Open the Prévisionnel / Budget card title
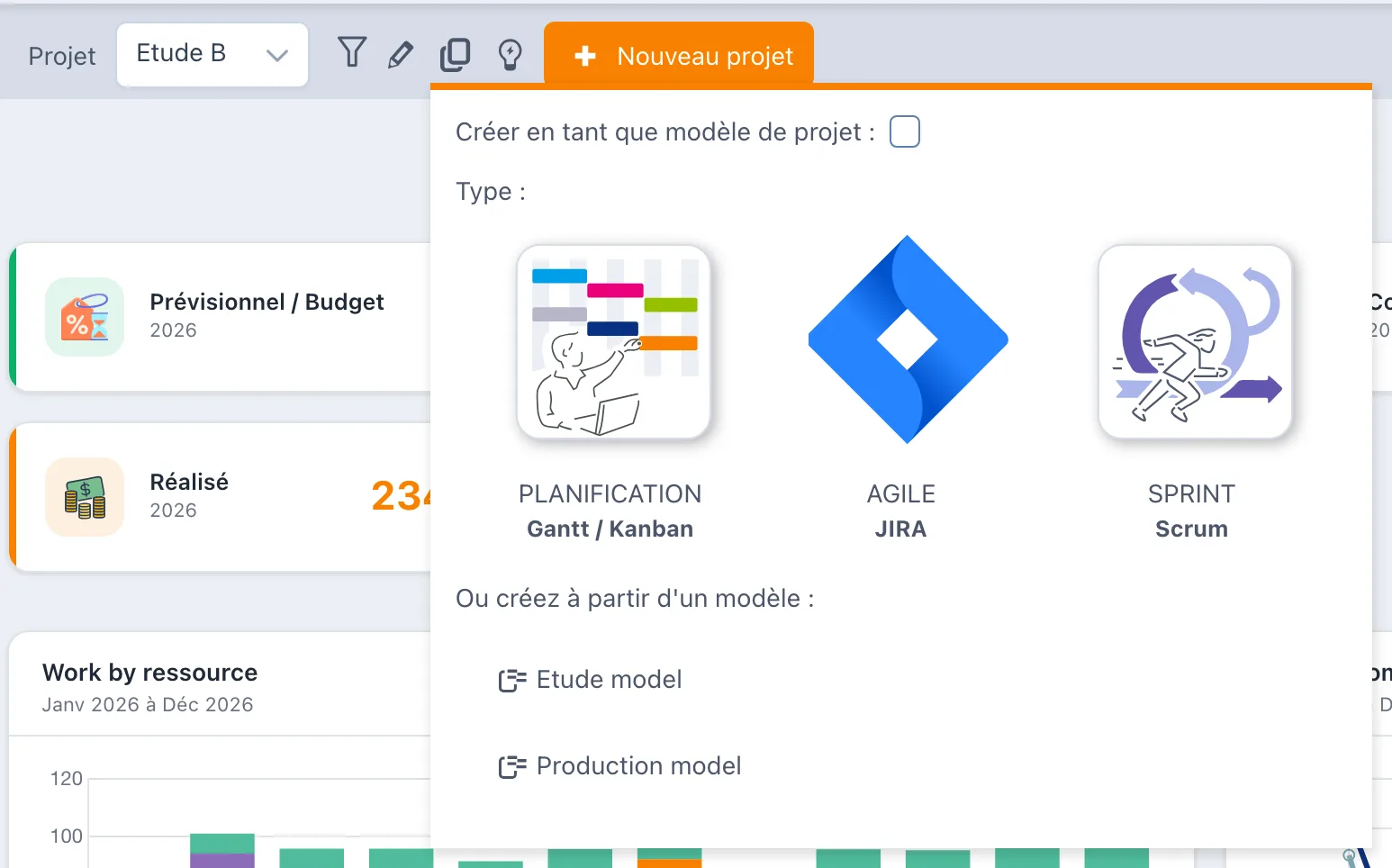 point(267,302)
